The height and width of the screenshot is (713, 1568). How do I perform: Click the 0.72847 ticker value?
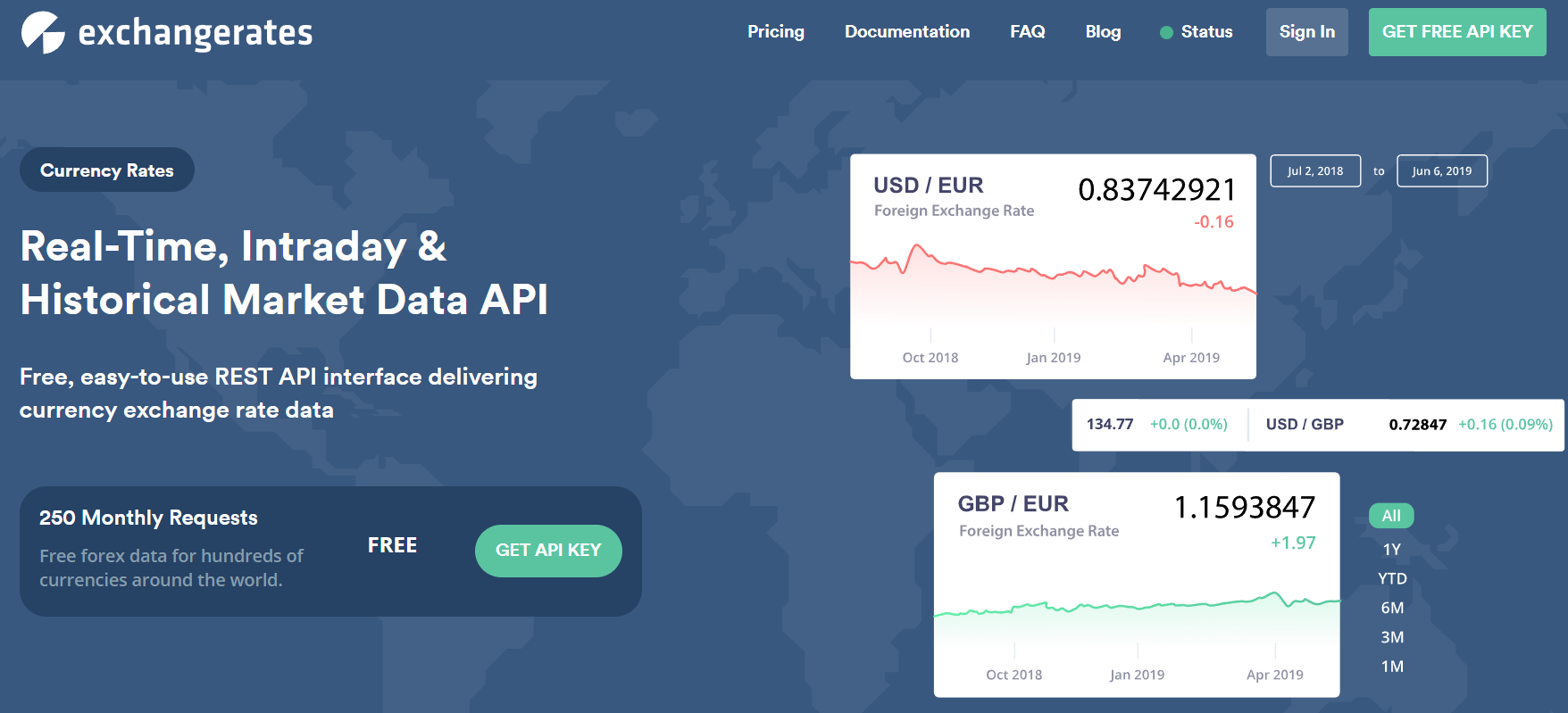[1417, 425]
